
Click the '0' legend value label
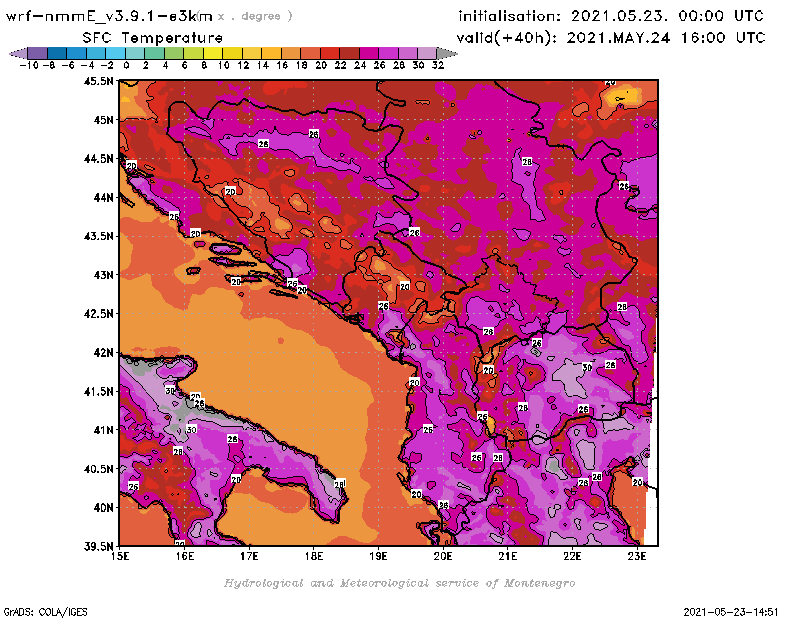[126, 65]
